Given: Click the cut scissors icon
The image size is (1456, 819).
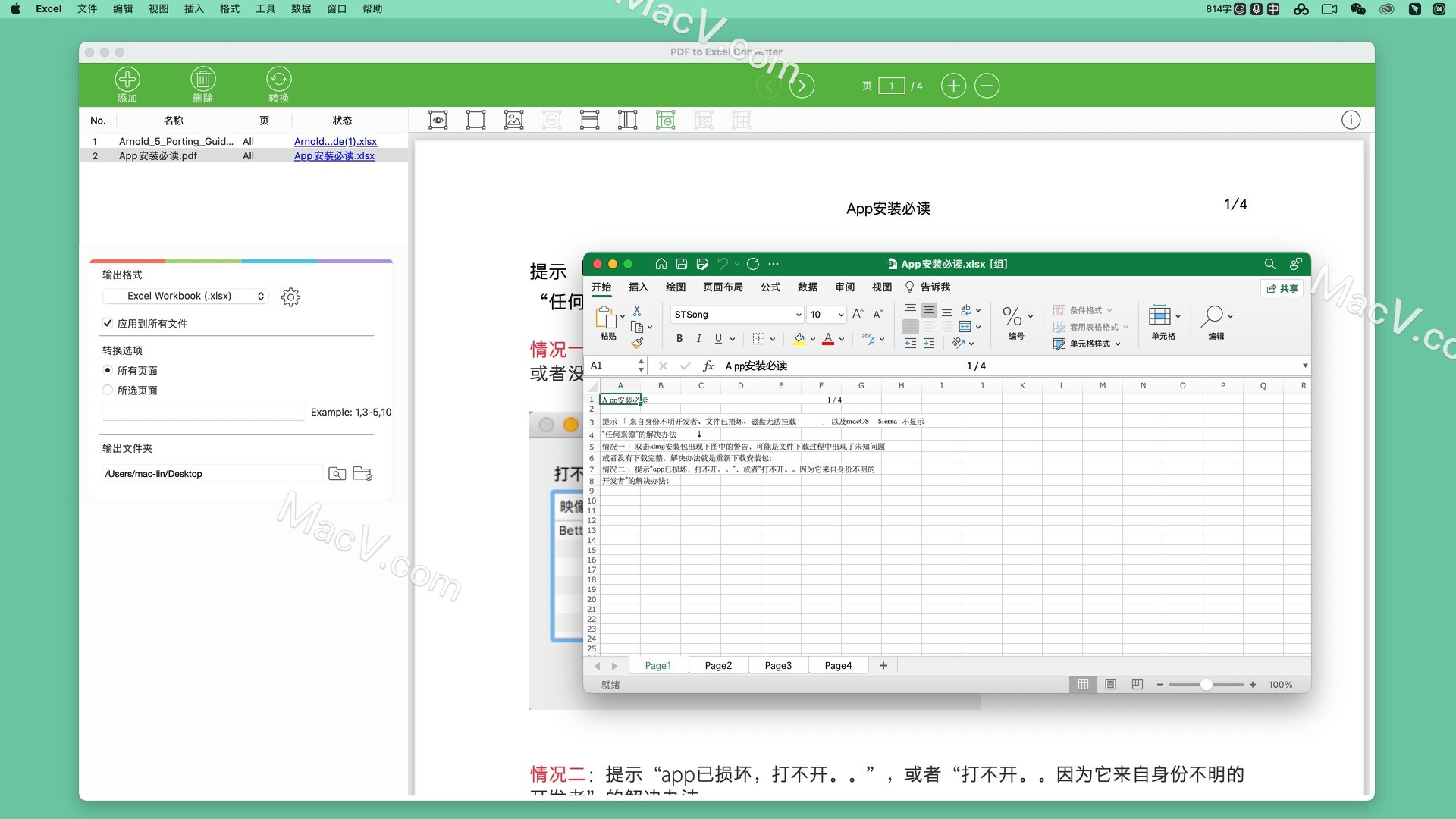Looking at the screenshot, I should (637, 311).
